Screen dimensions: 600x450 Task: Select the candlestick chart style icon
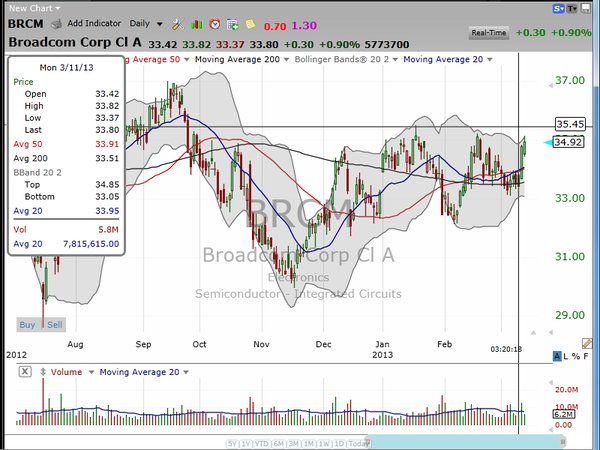coord(197,24)
